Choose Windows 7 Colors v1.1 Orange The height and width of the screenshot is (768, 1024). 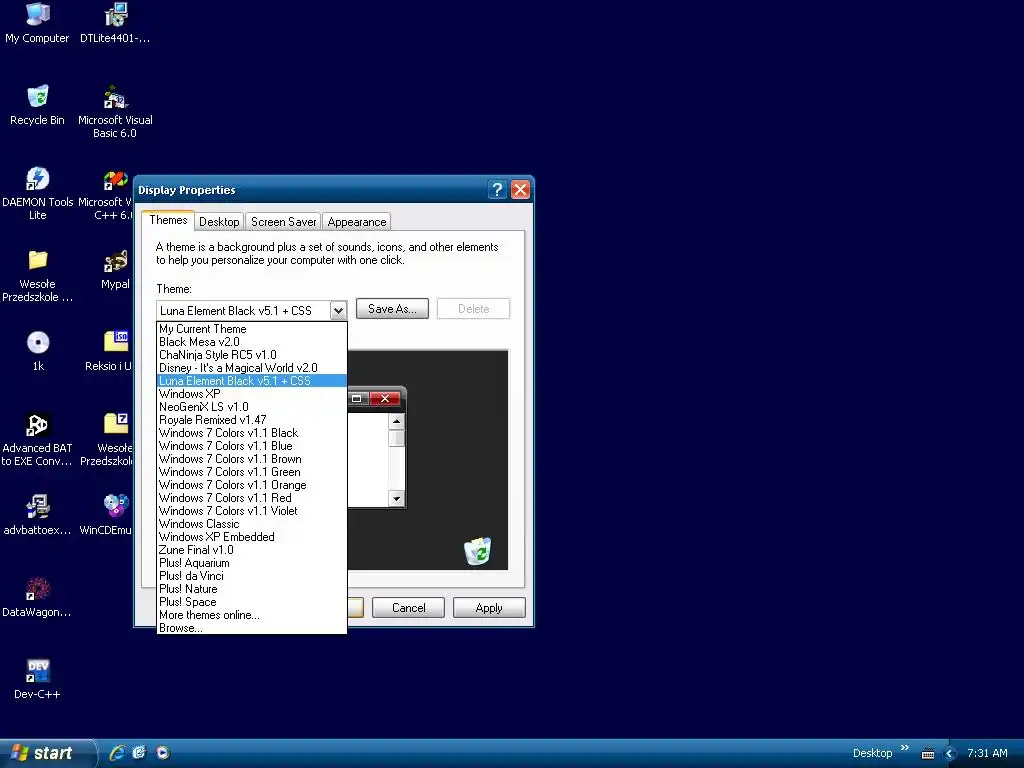[x=252, y=485]
